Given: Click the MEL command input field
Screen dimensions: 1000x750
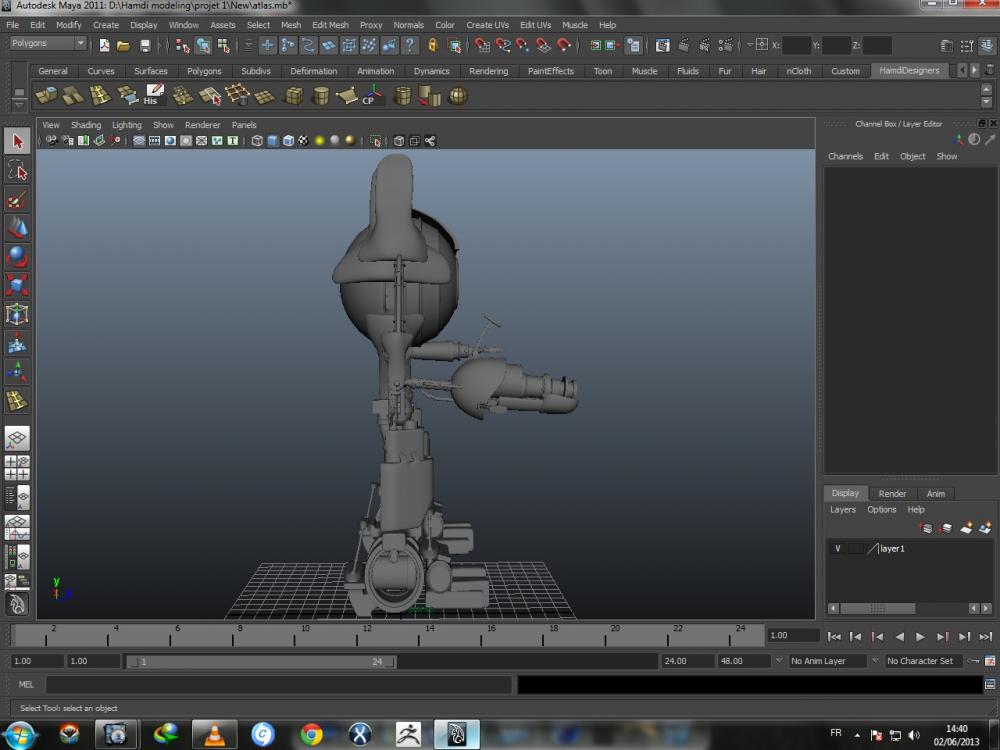Looking at the screenshot, I should click(x=278, y=685).
